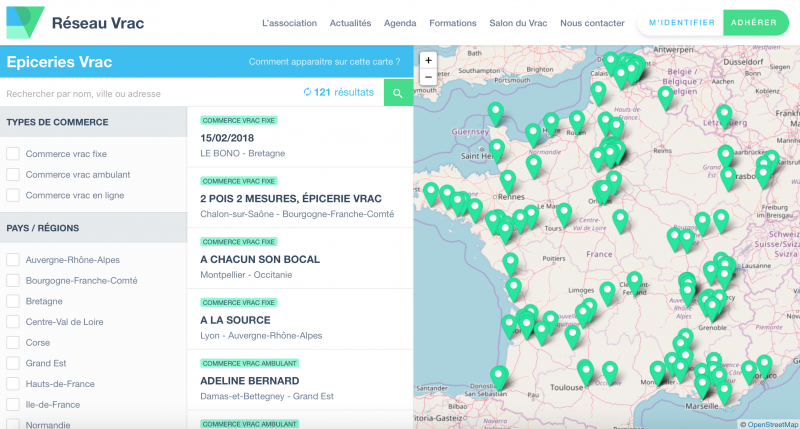Click COMMERCE VRAC AMBULANT tag above Adeline Bernard

coord(249,363)
